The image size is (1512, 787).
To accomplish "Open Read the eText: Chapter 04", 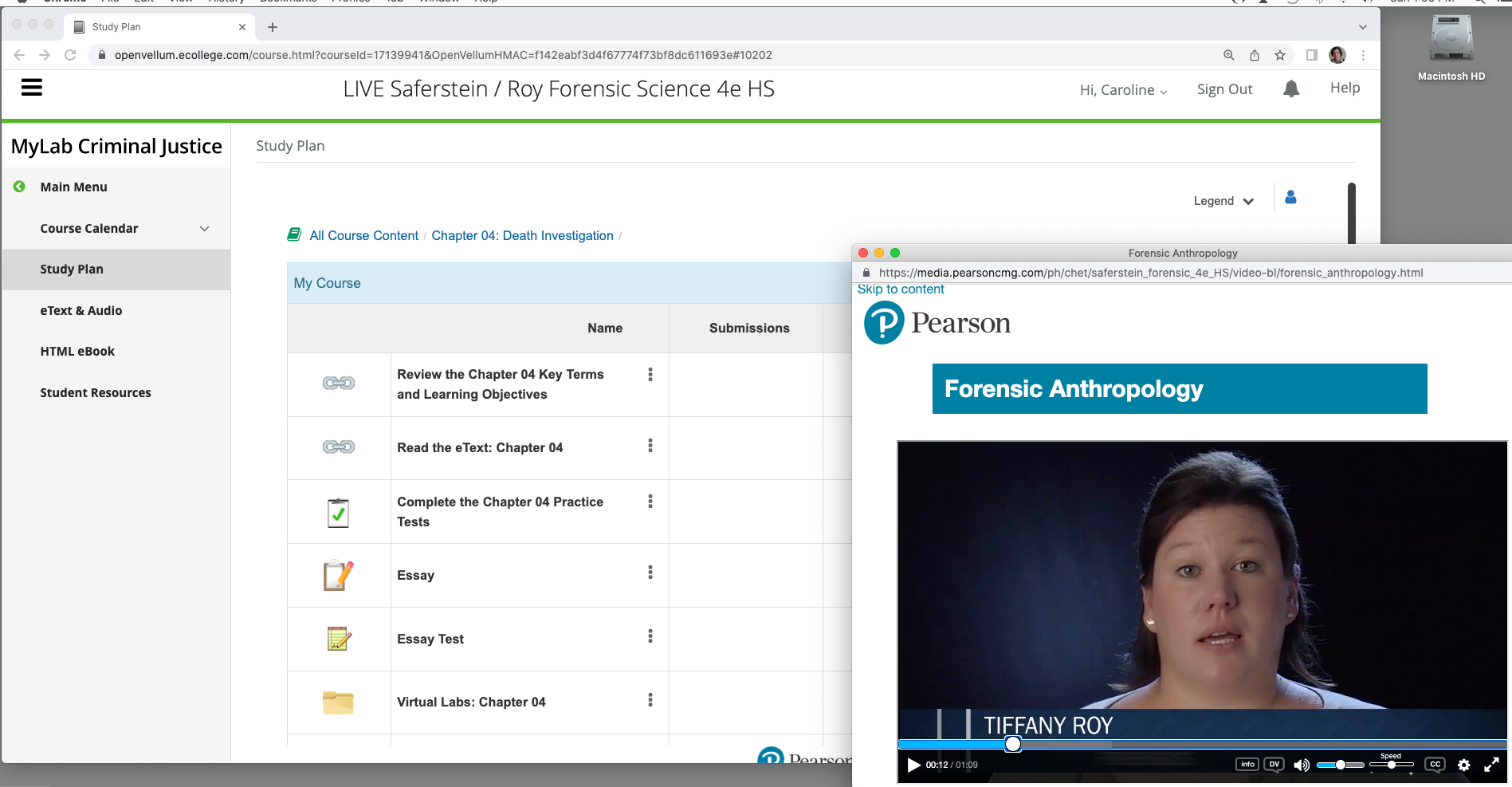I will click(480, 447).
